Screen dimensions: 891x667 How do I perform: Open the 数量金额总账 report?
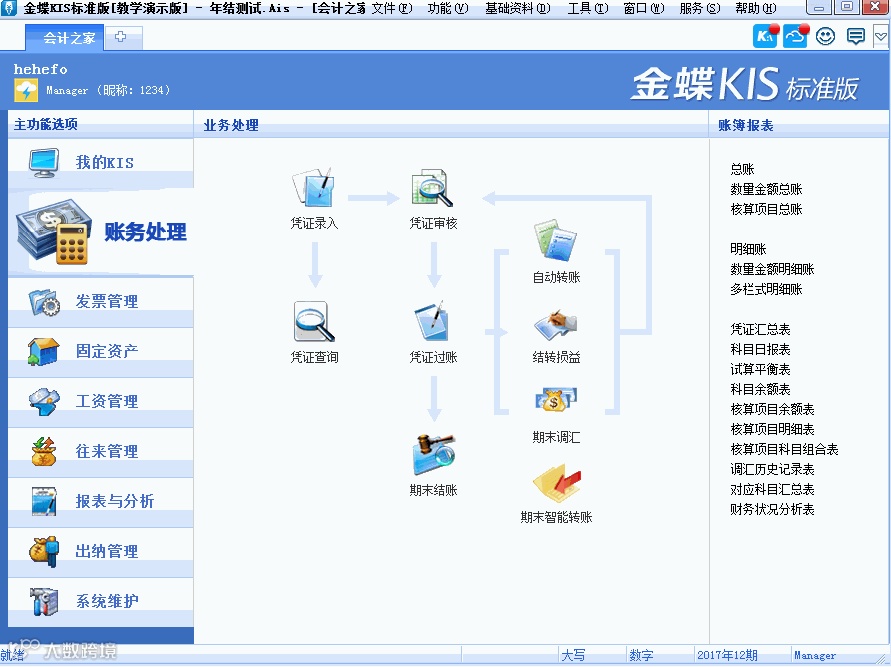[766, 189]
